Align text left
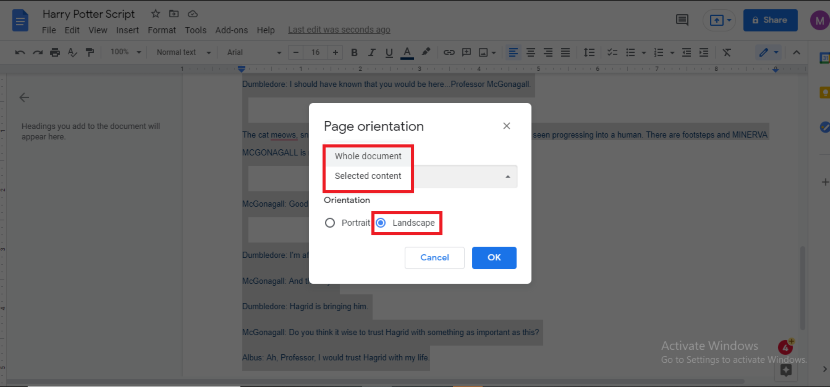The width and height of the screenshot is (830, 387). click(x=513, y=52)
